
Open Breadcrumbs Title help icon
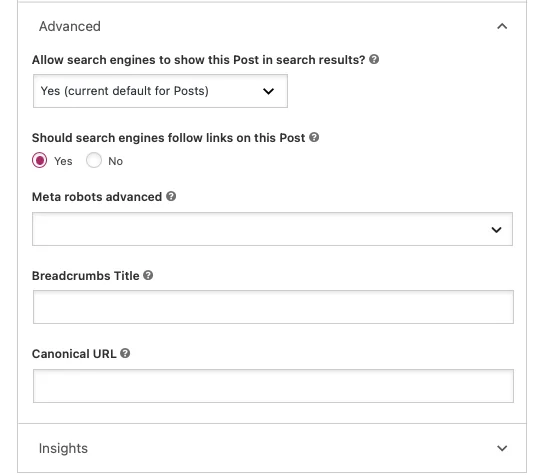pos(148,275)
